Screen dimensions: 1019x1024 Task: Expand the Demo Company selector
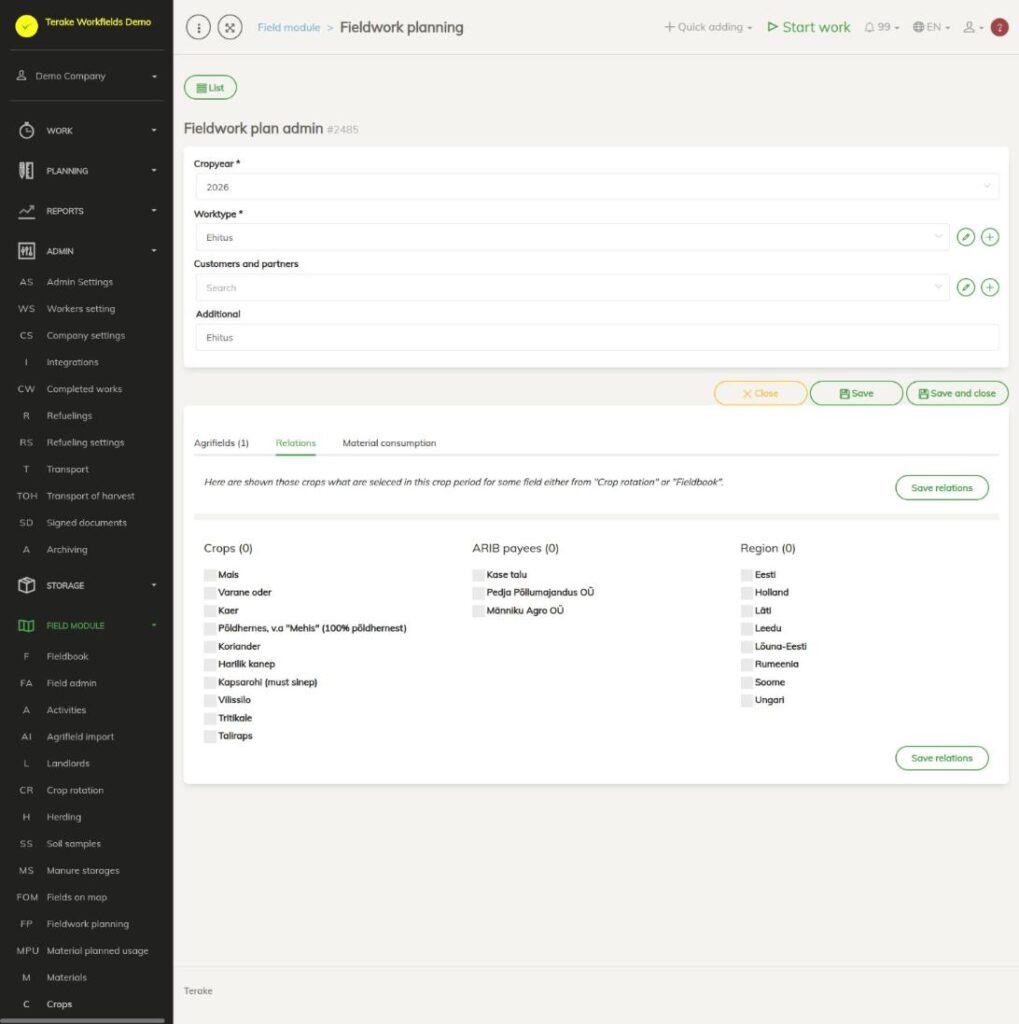86,76
